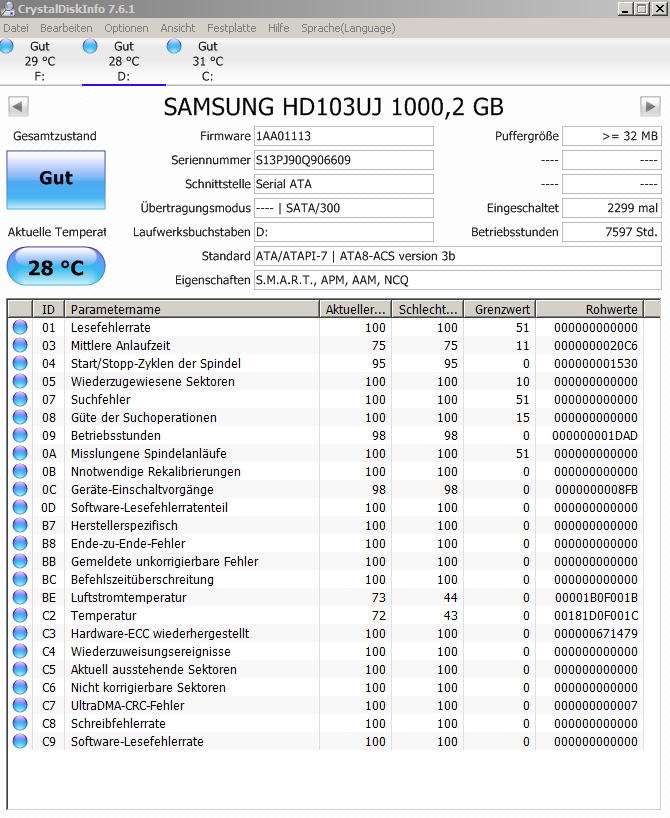
Task: Click the Parametername column header
Action: point(192,309)
